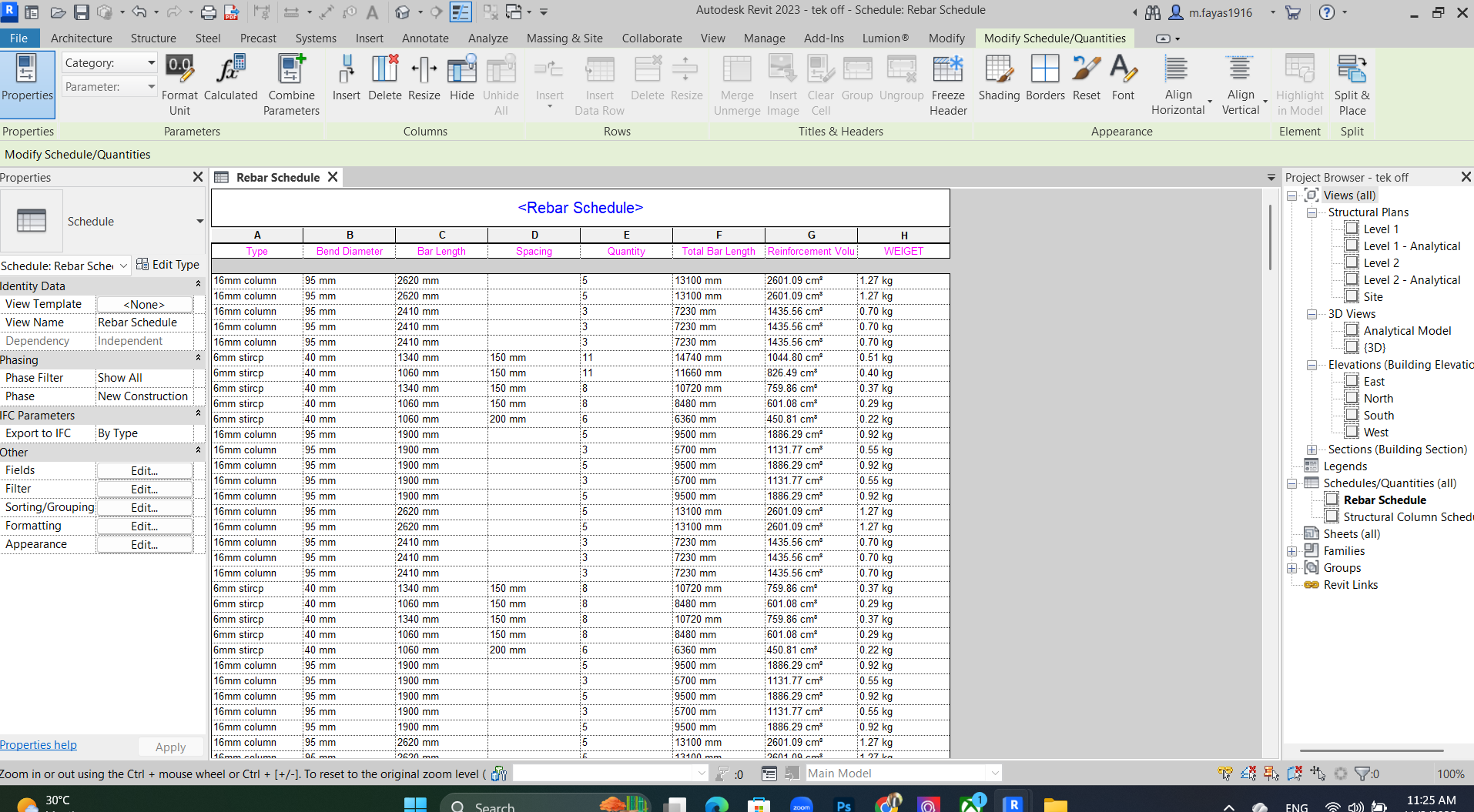The image size is (1474, 812).
Task: Switch to the Annotate ribbon tab
Action: pyautogui.click(x=425, y=38)
